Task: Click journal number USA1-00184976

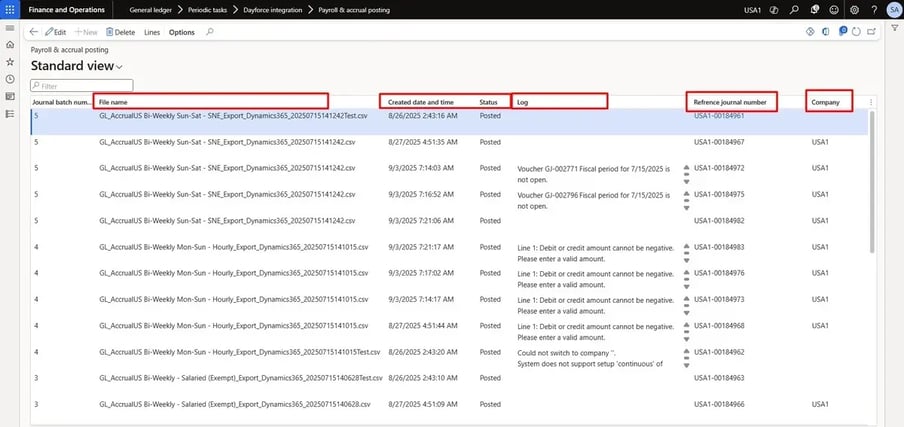Action: click(x=719, y=273)
